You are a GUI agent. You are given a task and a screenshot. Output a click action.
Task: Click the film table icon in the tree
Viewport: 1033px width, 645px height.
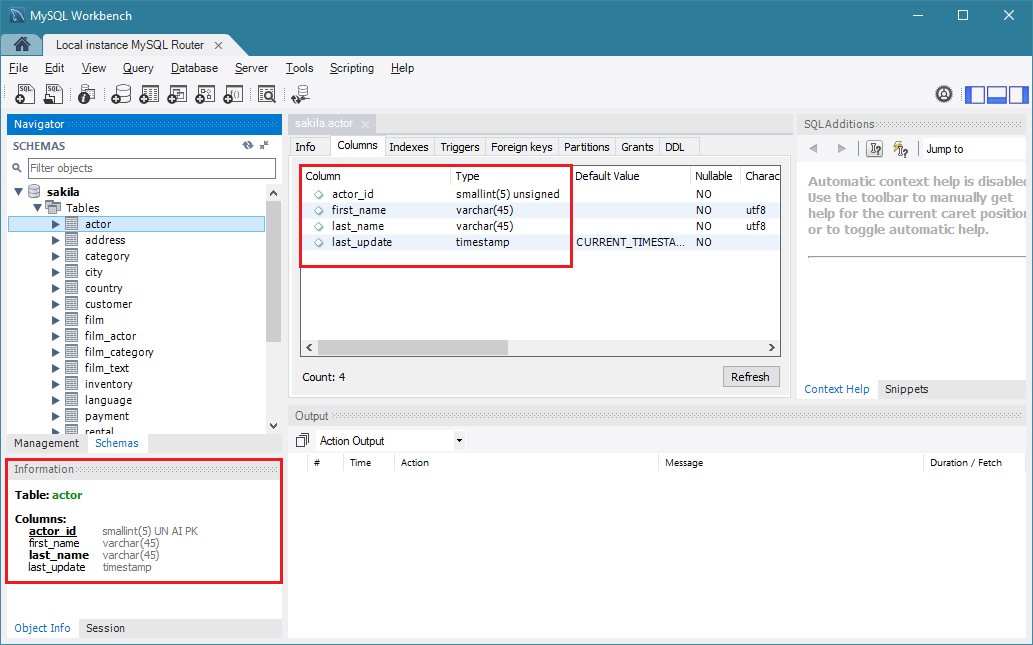coord(72,320)
